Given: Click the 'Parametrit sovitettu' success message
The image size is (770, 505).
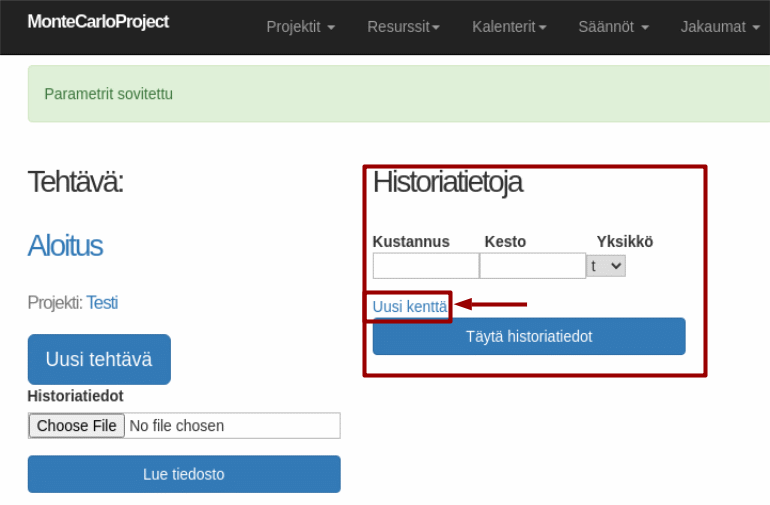Looking at the screenshot, I should [109, 94].
